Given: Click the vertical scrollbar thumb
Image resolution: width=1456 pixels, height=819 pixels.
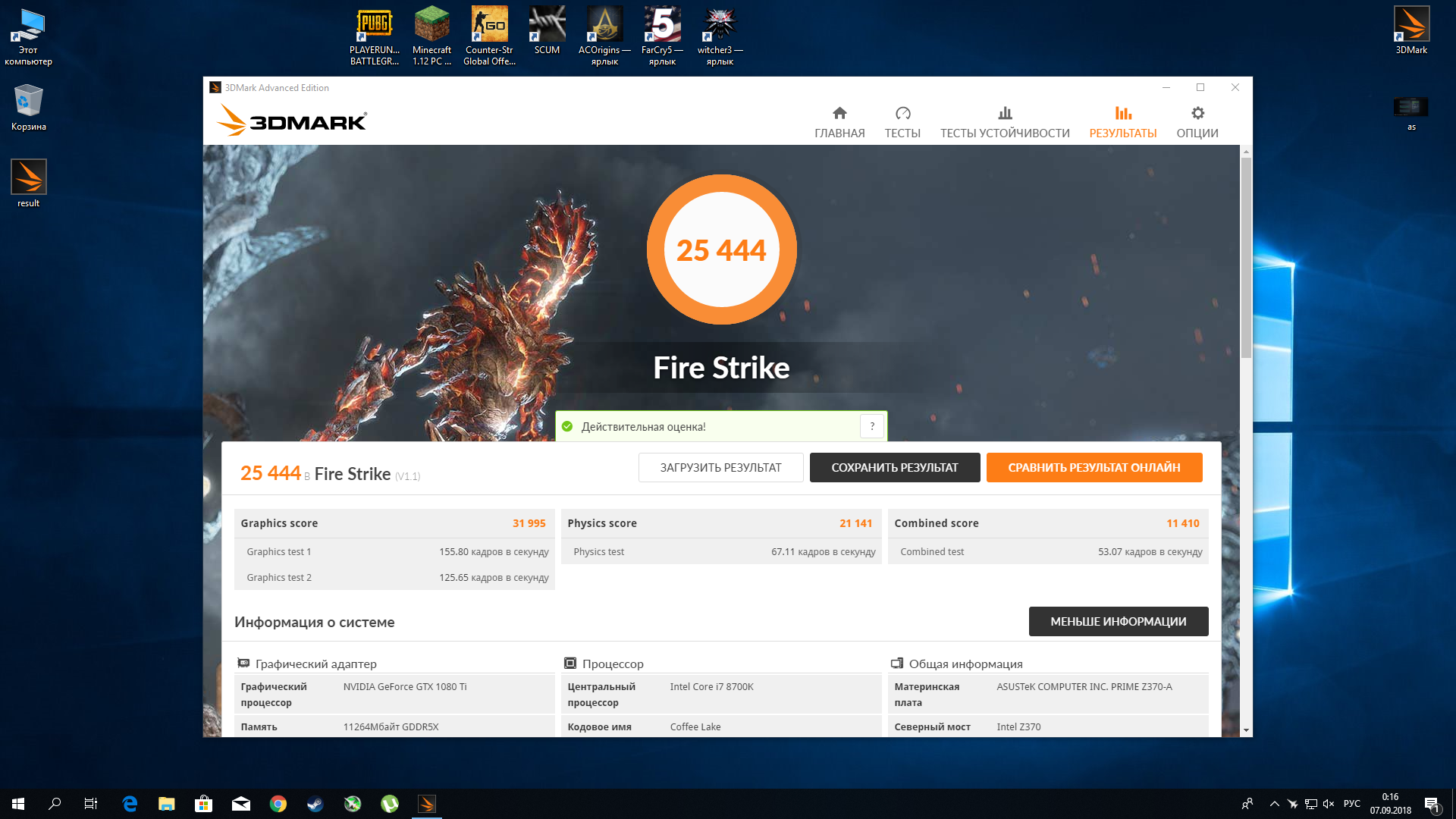Looking at the screenshot, I should pos(1246,258).
